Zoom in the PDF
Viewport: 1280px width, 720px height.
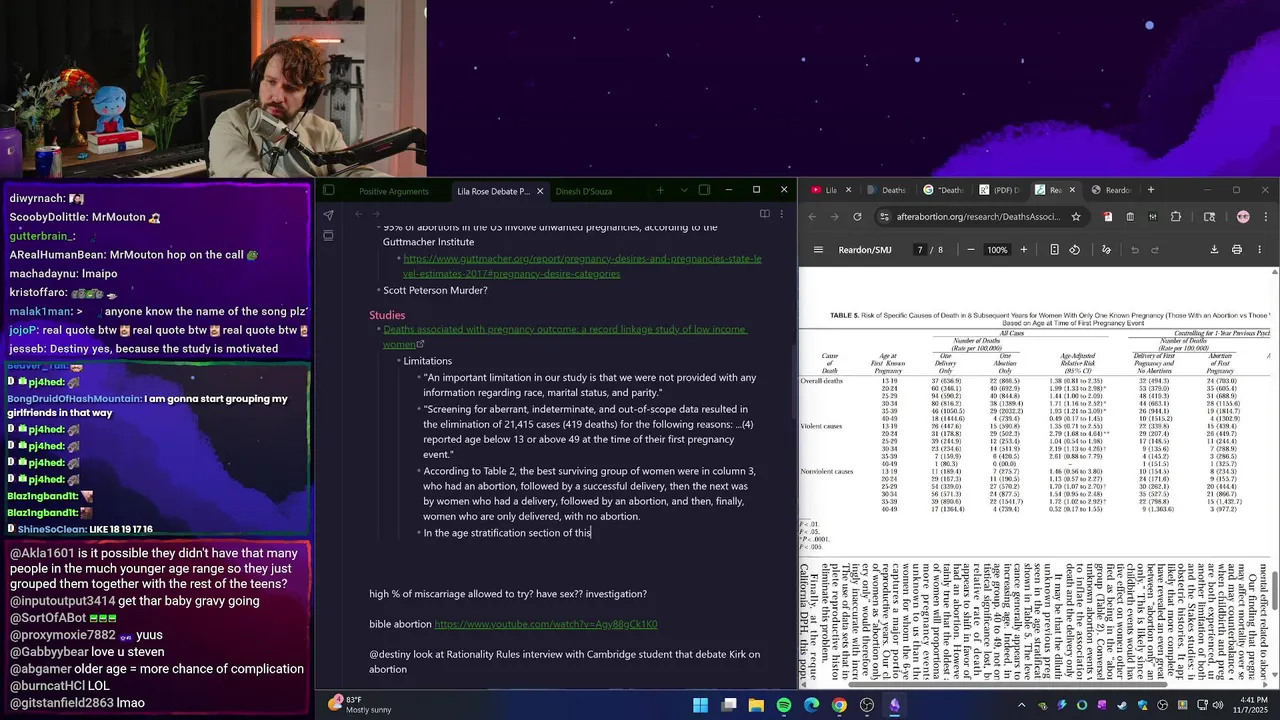tap(1023, 250)
